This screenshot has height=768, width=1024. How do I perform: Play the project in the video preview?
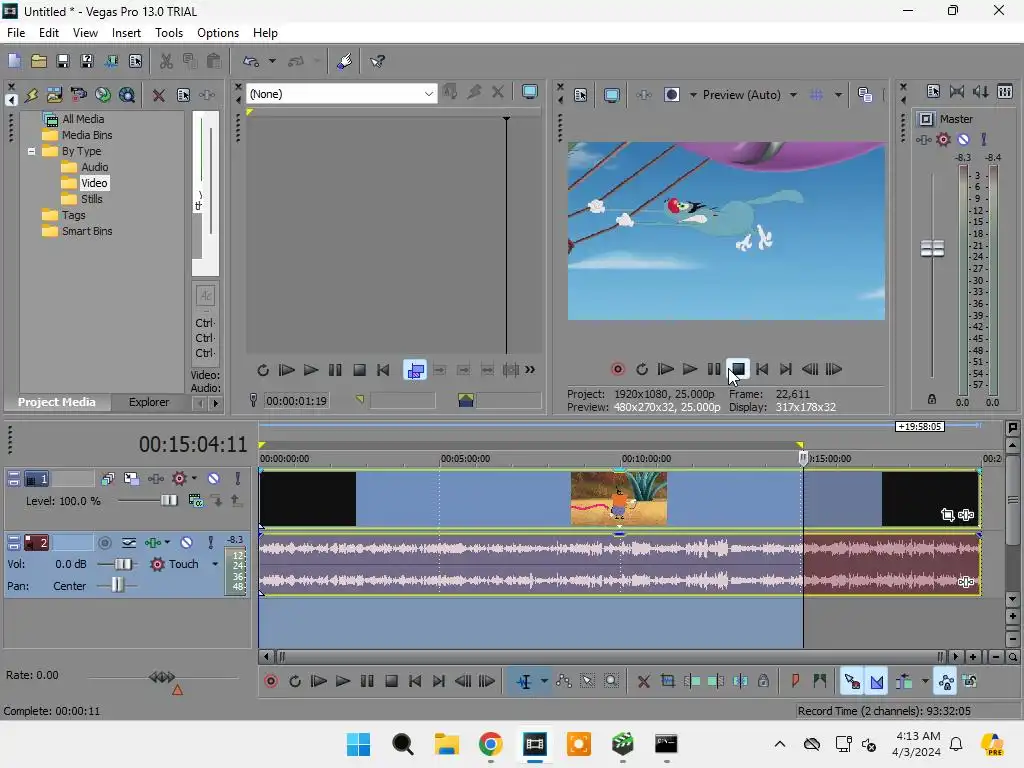690,370
